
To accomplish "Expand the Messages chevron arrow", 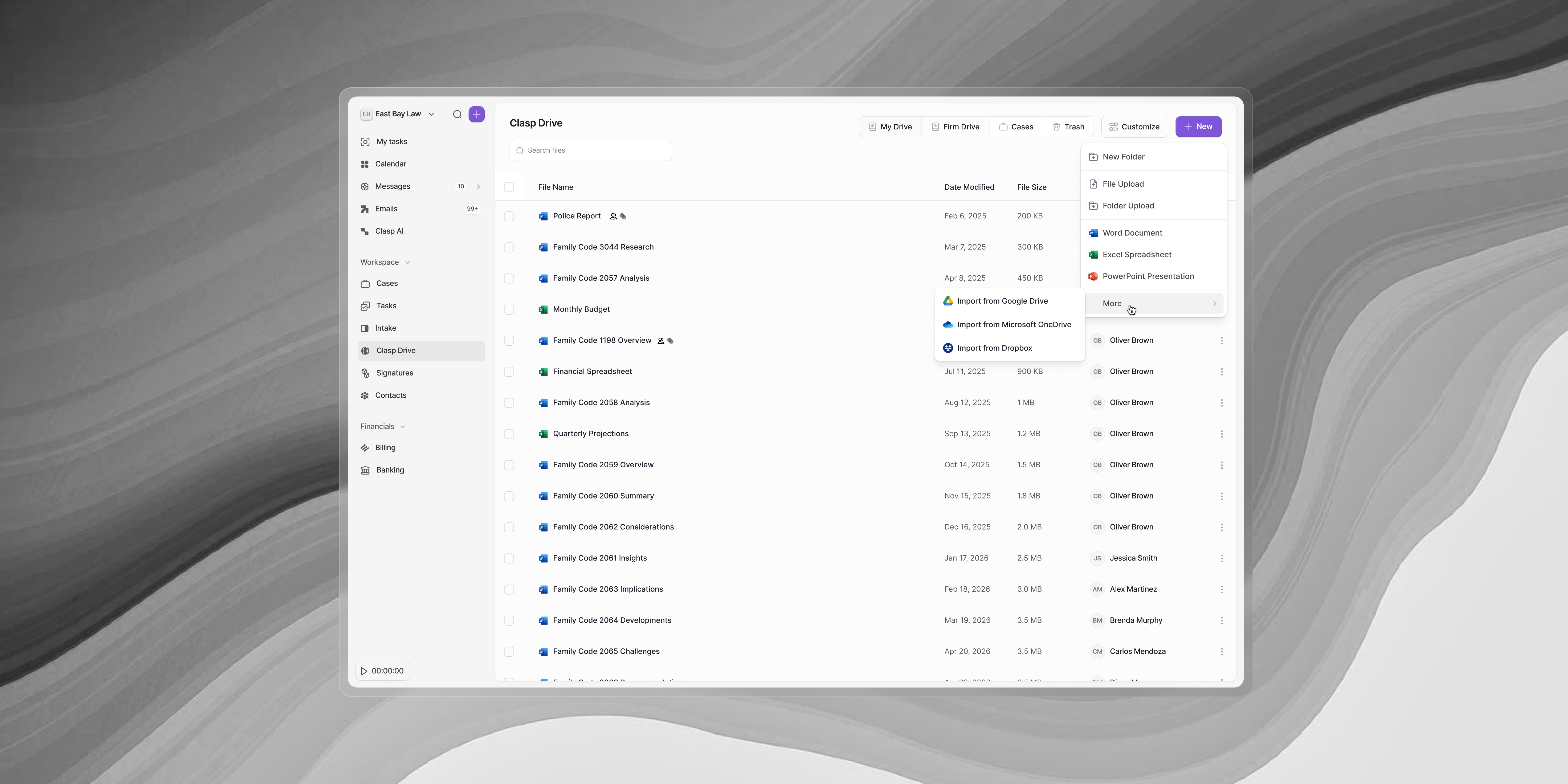I will pos(479,187).
